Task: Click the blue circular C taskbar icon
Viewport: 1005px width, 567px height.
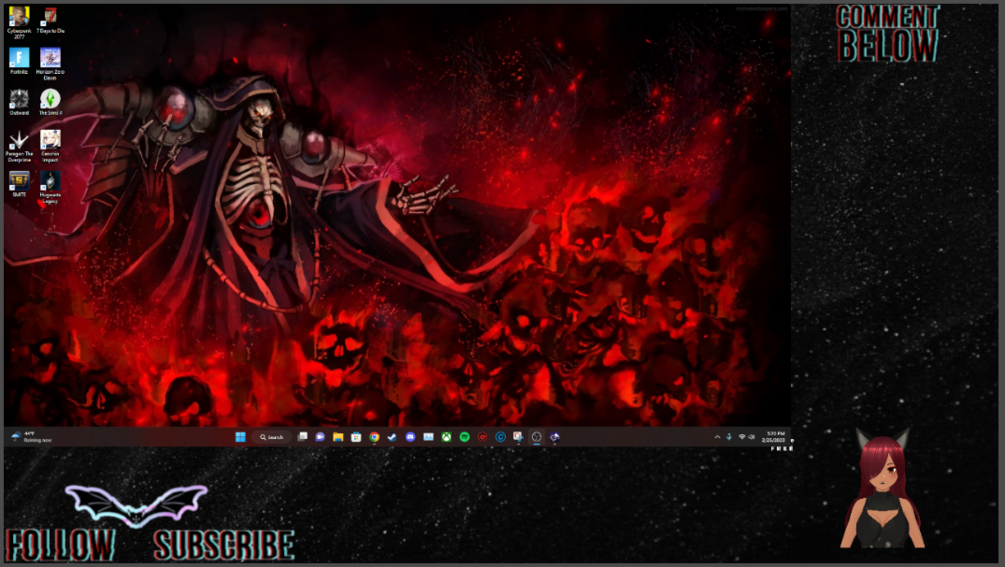Action: point(500,437)
